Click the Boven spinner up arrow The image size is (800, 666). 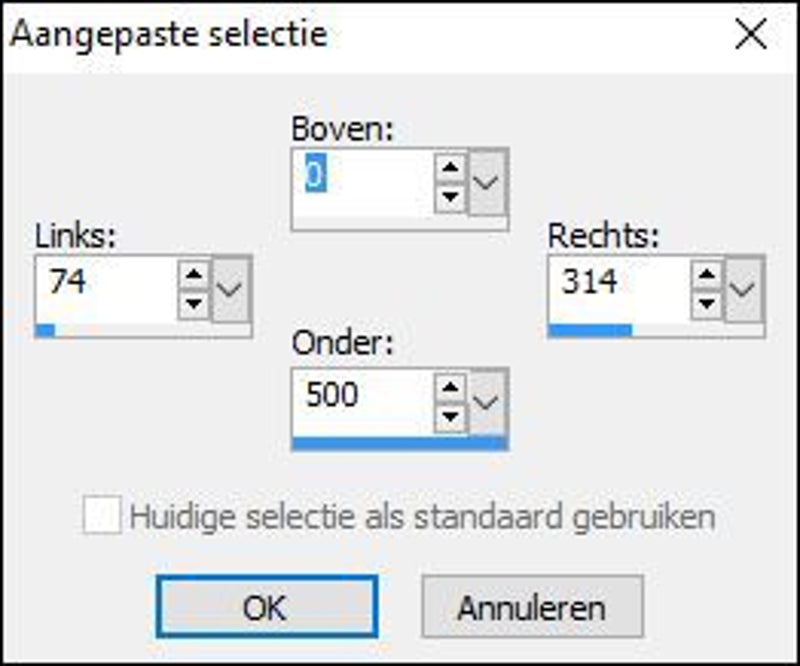click(x=451, y=167)
